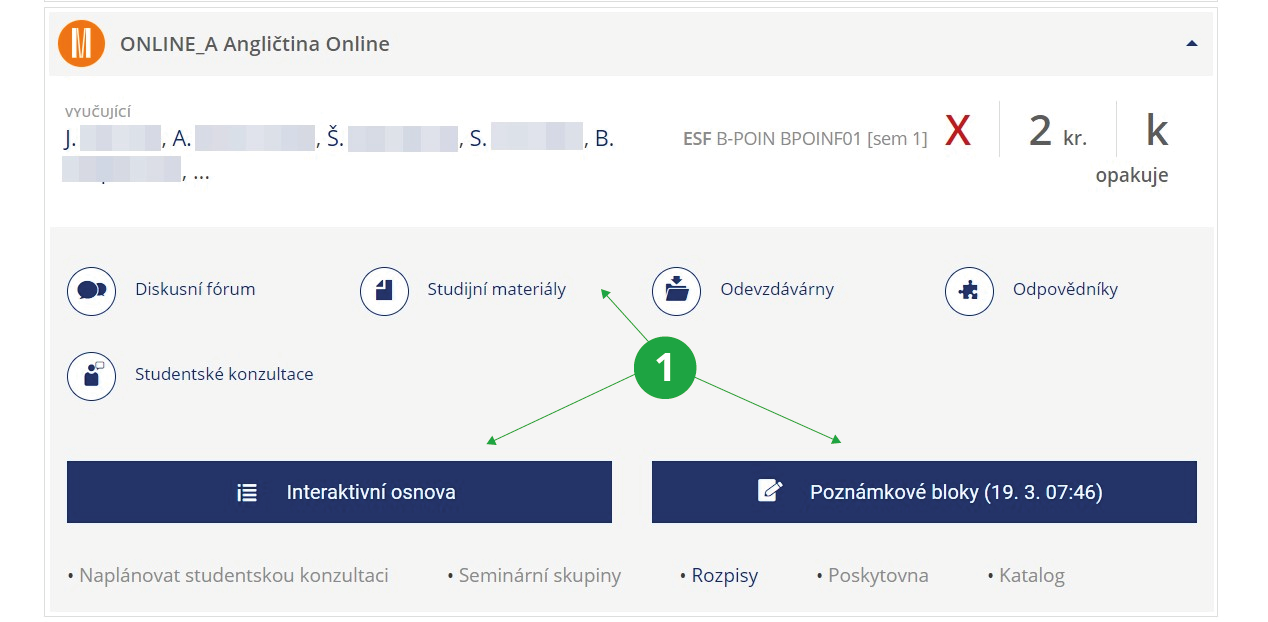Click the Odevzdávárny folder icon
Screen dimensions: 1268x622
677,291
